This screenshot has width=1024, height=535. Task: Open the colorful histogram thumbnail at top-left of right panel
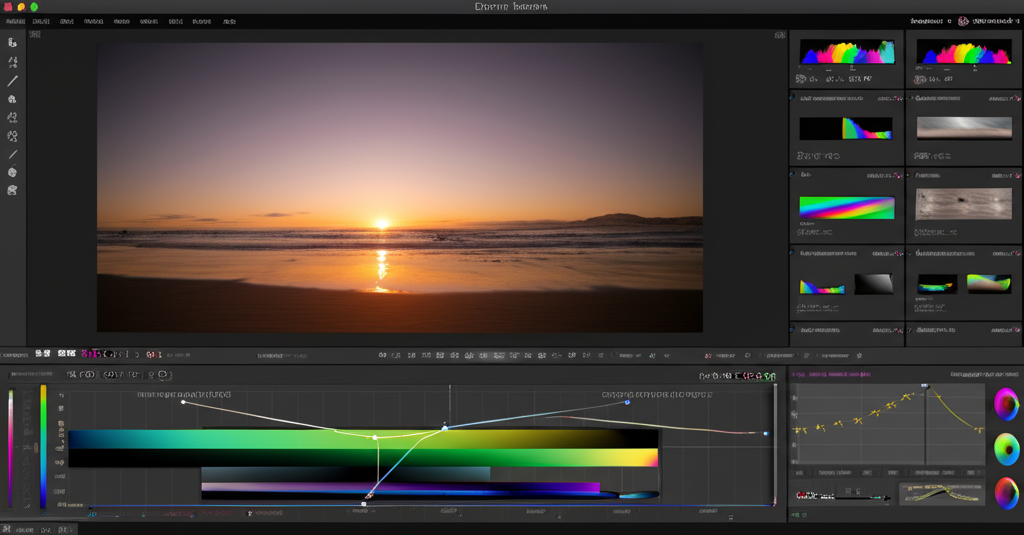pos(847,52)
